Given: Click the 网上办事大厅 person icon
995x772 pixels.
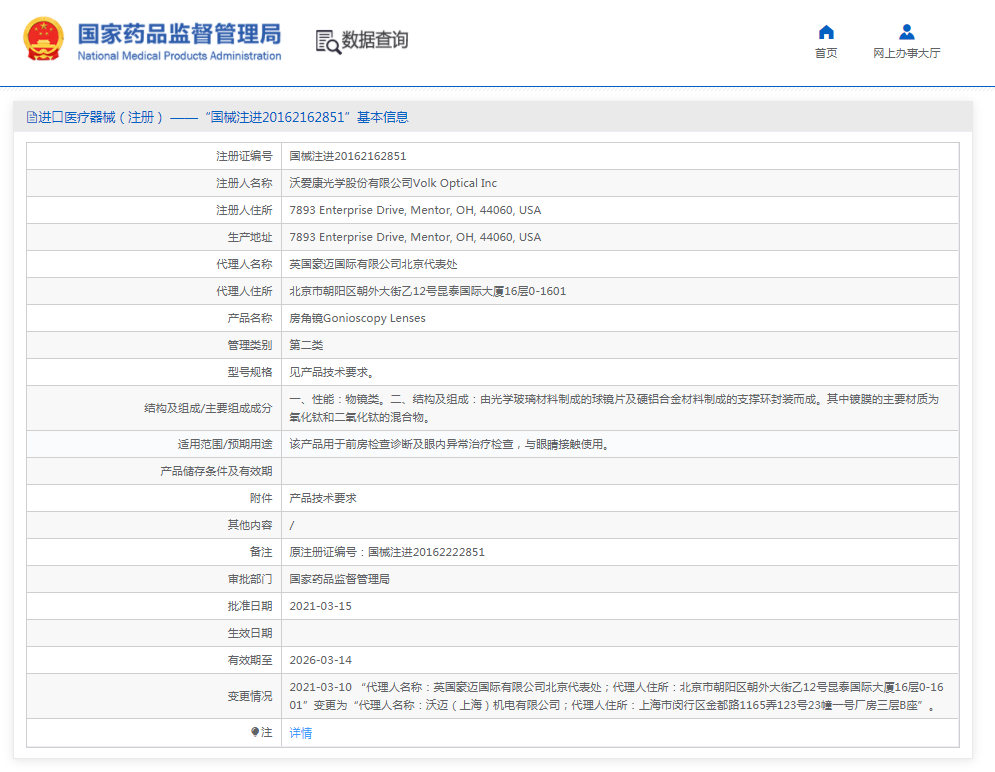Looking at the screenshot, I should pyautogui.click(x=906, y=30).
